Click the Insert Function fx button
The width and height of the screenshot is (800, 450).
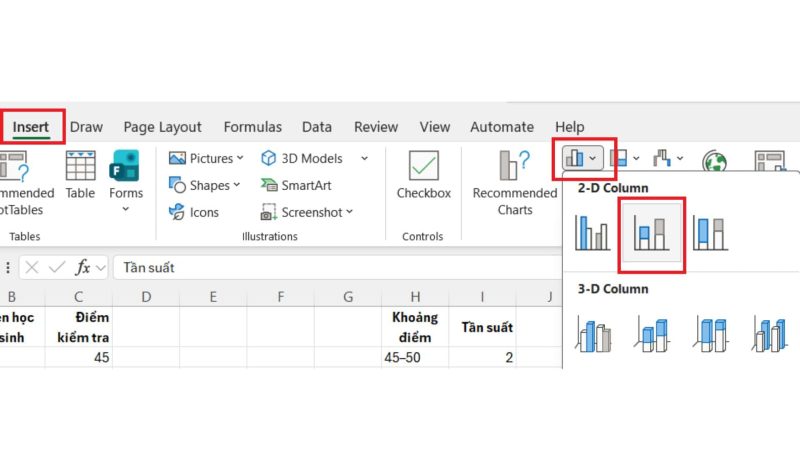tap(82, 267)
